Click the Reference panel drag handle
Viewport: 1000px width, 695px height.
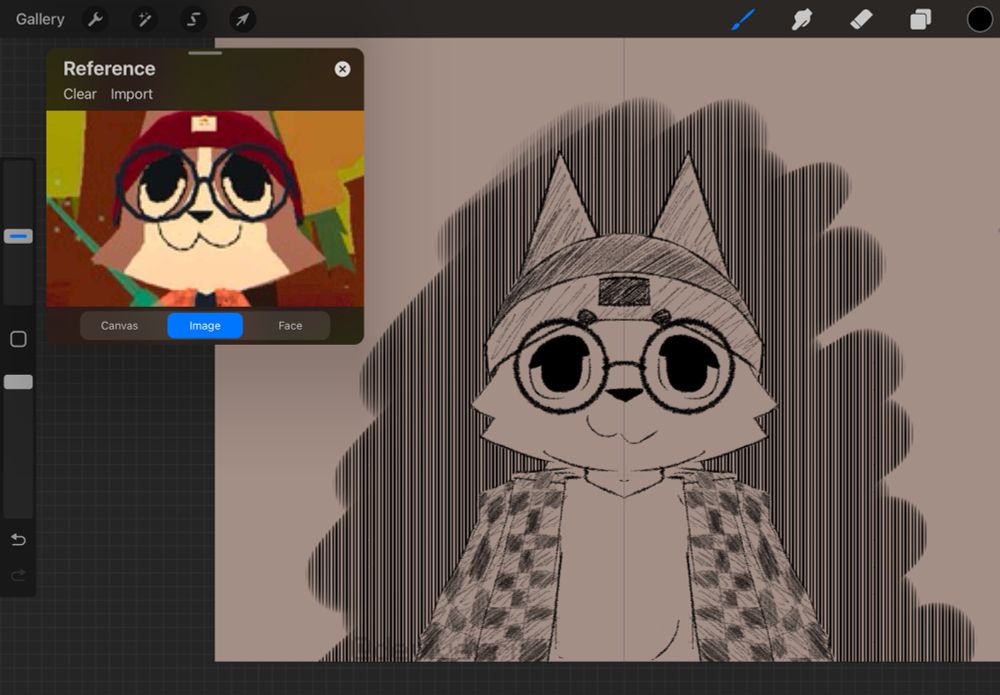point(205,53)
